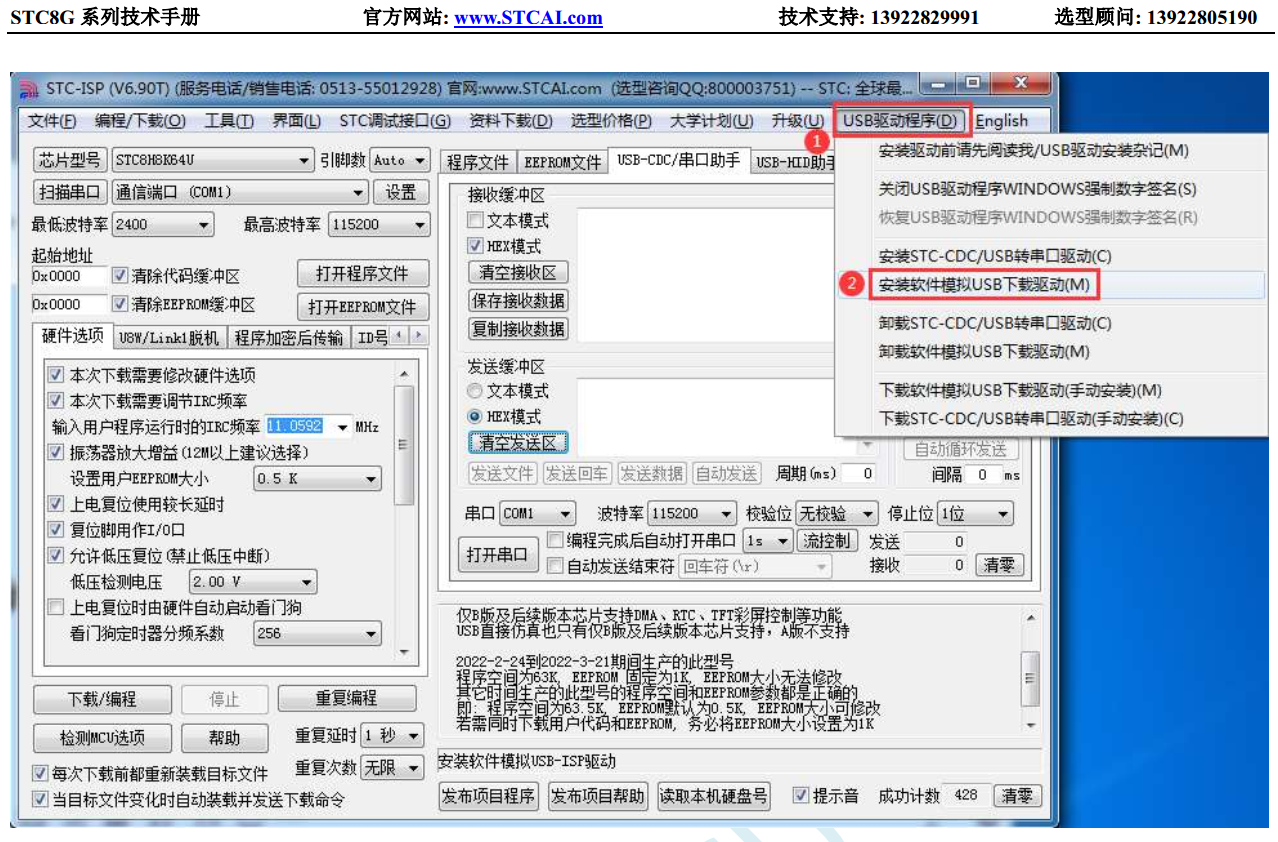Click the 打开EEPROM文件 button
Image resolution: width=1278 pixels, height=842 pixels.
point(363,307)
